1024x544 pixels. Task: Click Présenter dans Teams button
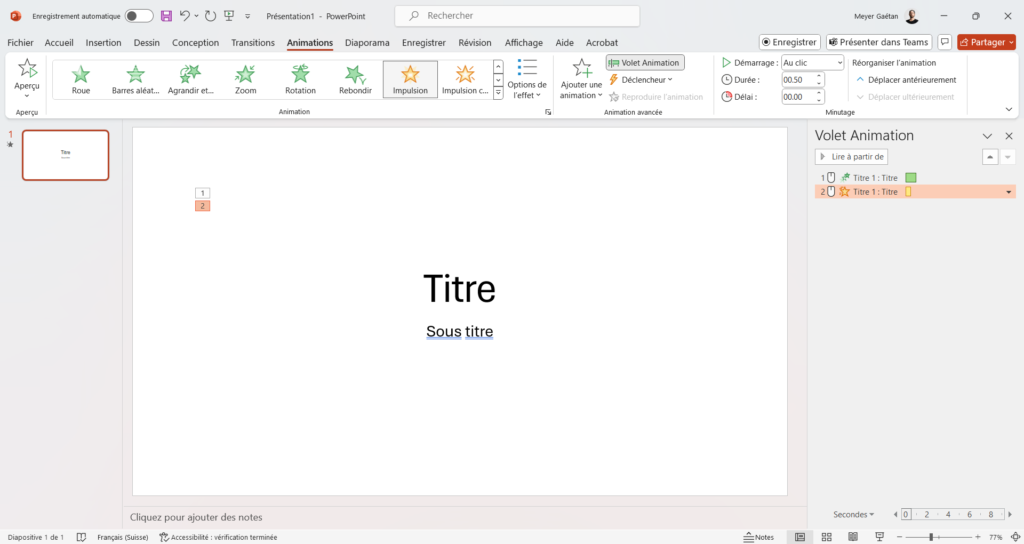click(x=878, y=42)
